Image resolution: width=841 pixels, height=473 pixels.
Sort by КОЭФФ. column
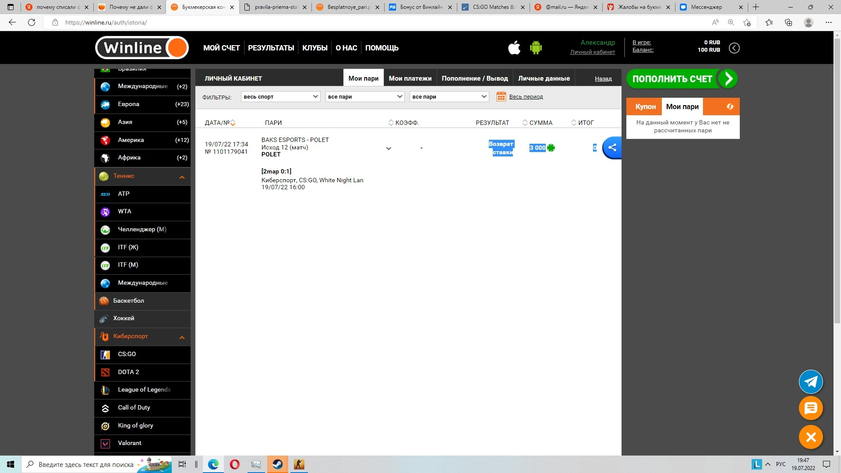click(x=403, y=123)
